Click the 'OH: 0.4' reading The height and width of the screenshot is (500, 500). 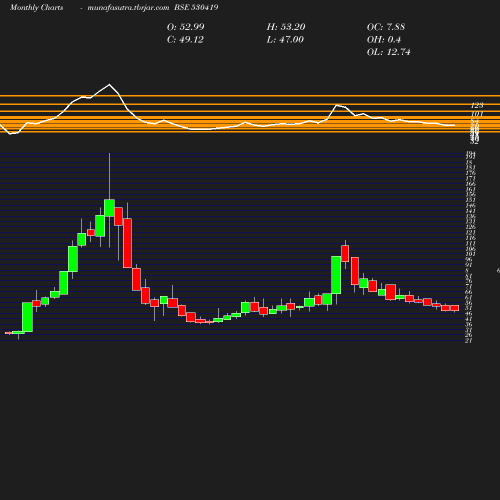(384, 39)
